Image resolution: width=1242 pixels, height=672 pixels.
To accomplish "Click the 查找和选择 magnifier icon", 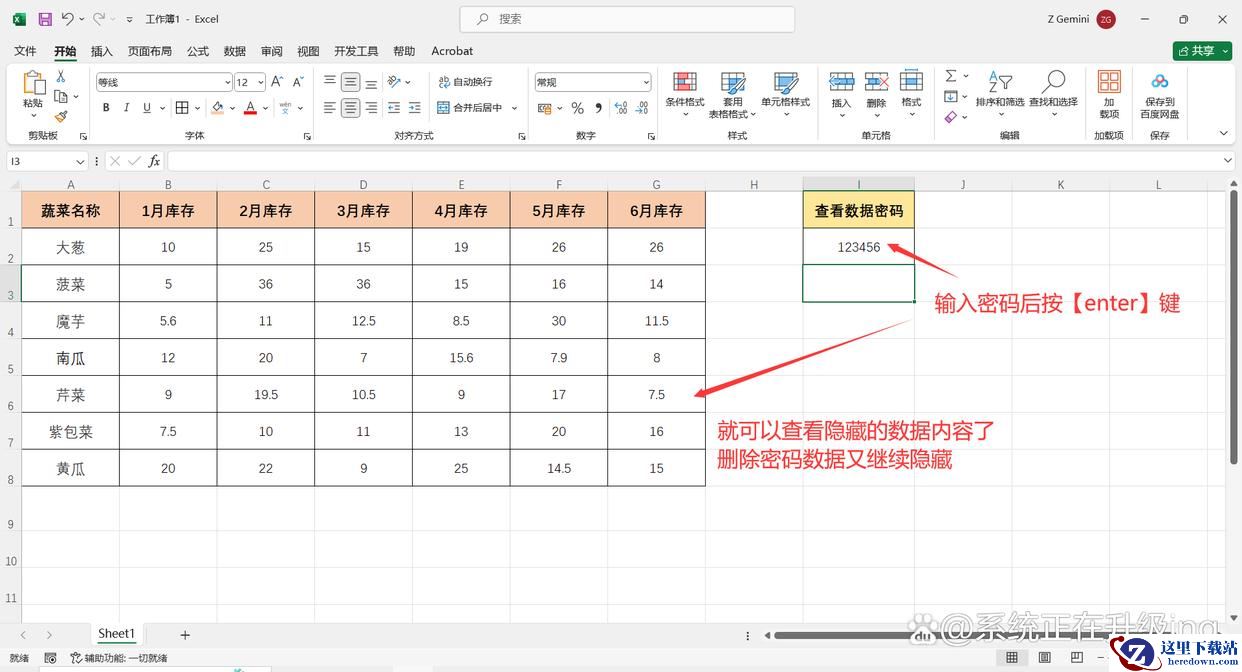I will point(1053,84).
